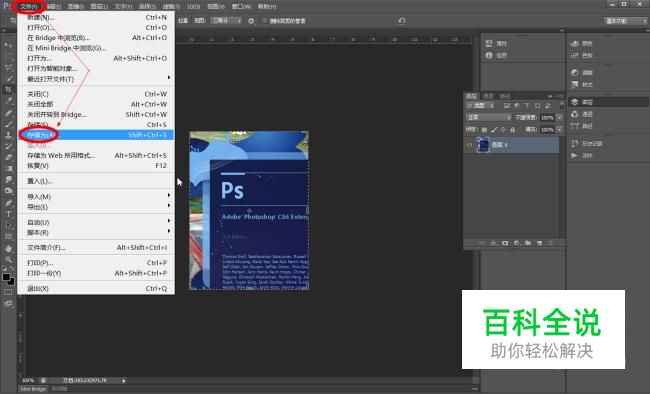Open Mini Bridge tab at bottom
Screen dimensions: 650x394
(33, 389)
